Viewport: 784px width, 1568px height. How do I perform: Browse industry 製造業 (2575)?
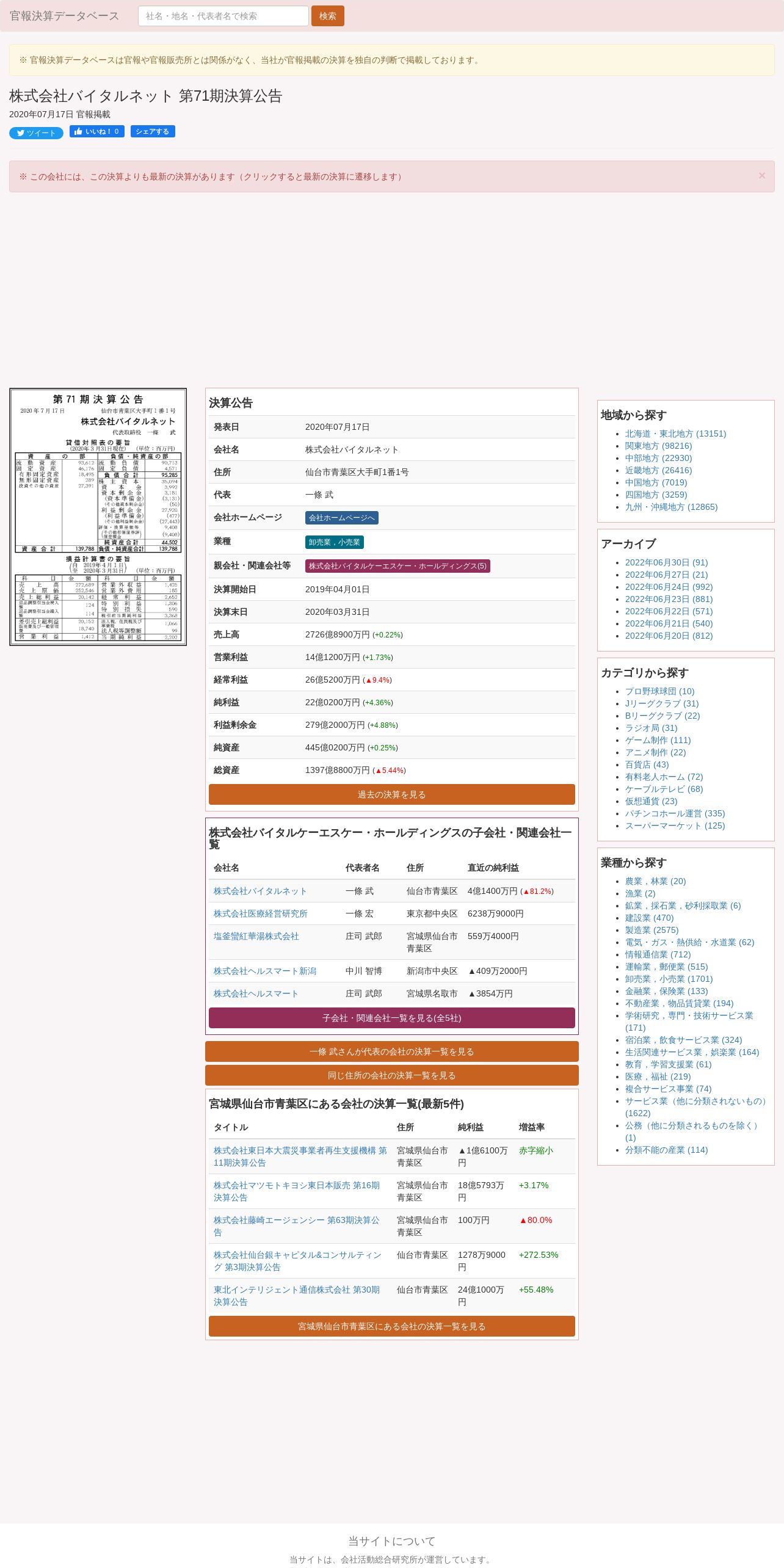point(652,931)
